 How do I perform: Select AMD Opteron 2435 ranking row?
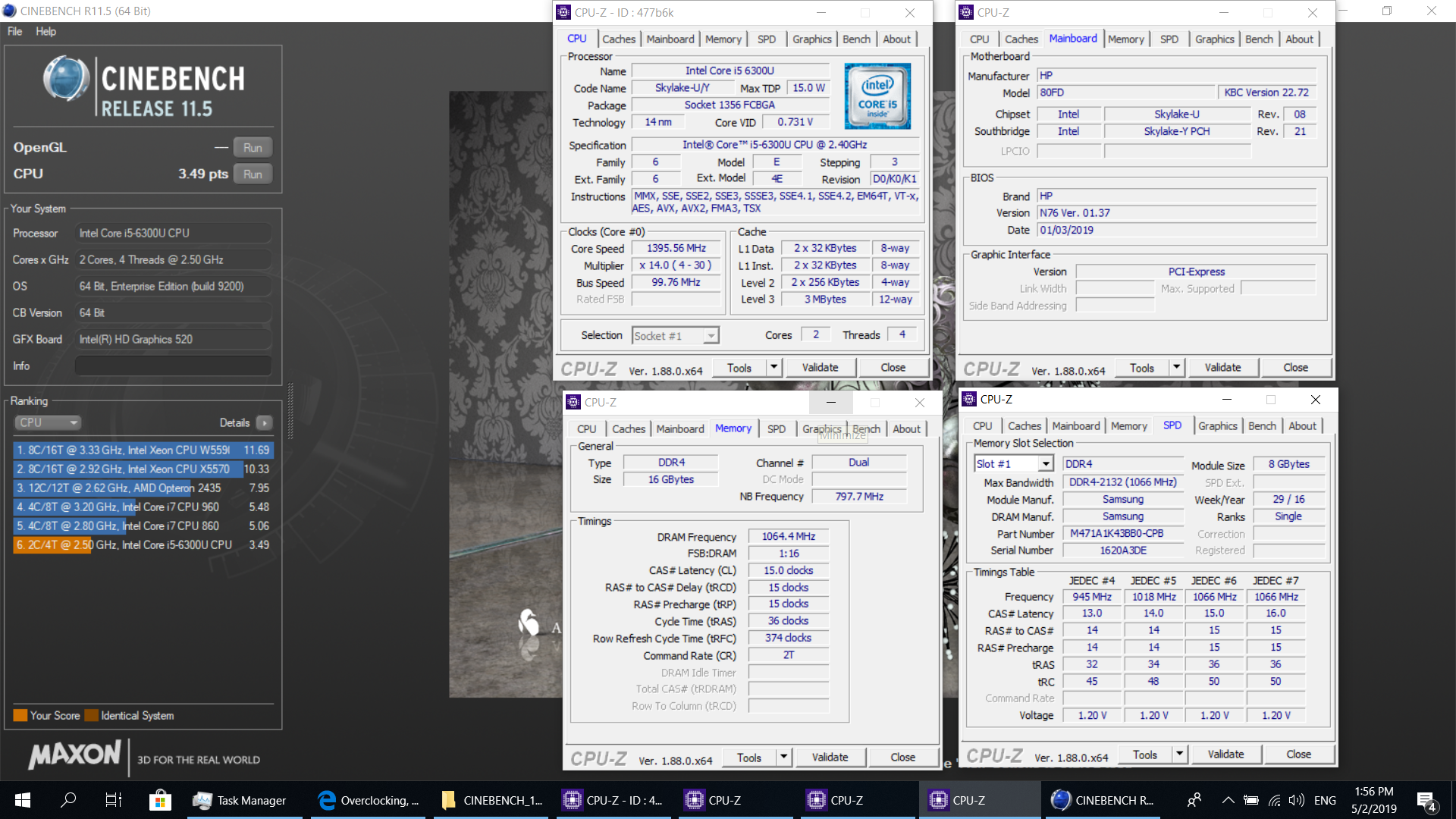pos(143,488)
